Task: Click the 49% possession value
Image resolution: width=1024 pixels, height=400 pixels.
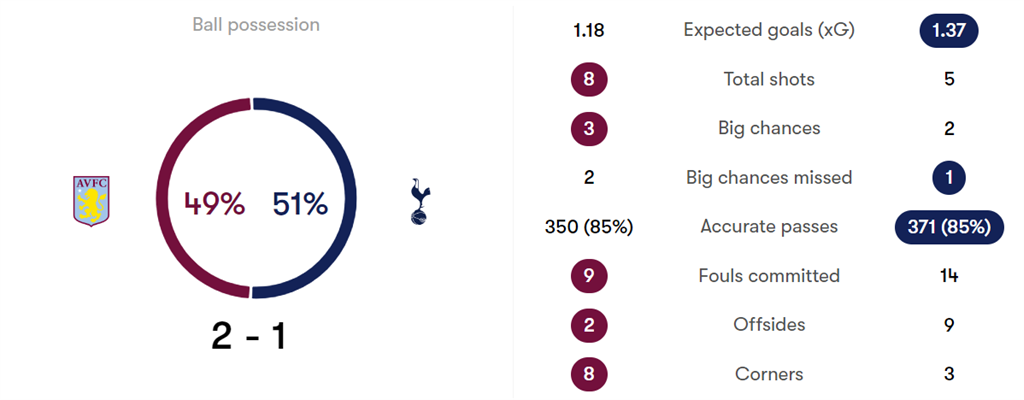Action: pyautogui.click(x=214, y=204)
